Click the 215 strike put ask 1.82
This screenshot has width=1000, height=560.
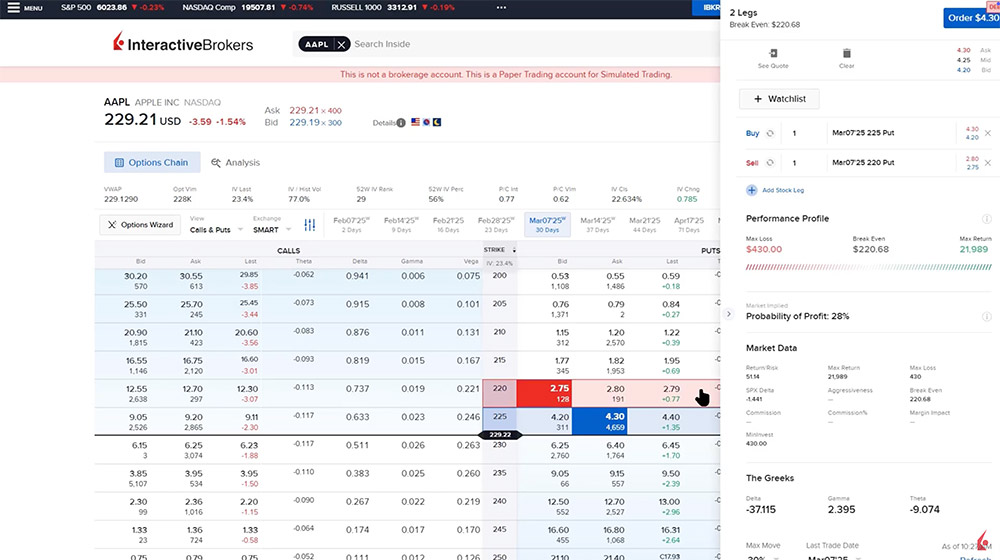click(615, 365)
